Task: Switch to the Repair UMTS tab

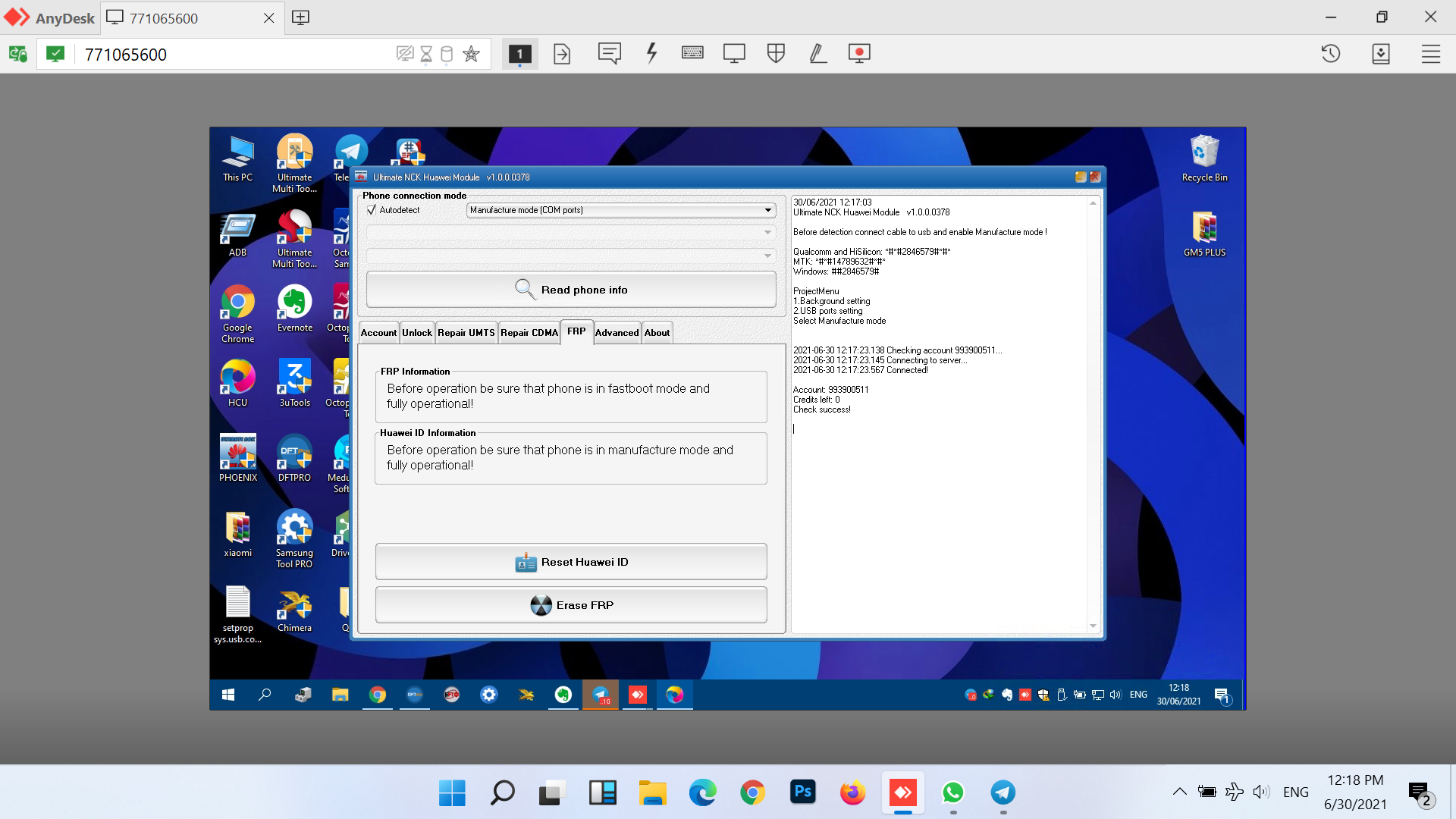Action: point(466,333)
